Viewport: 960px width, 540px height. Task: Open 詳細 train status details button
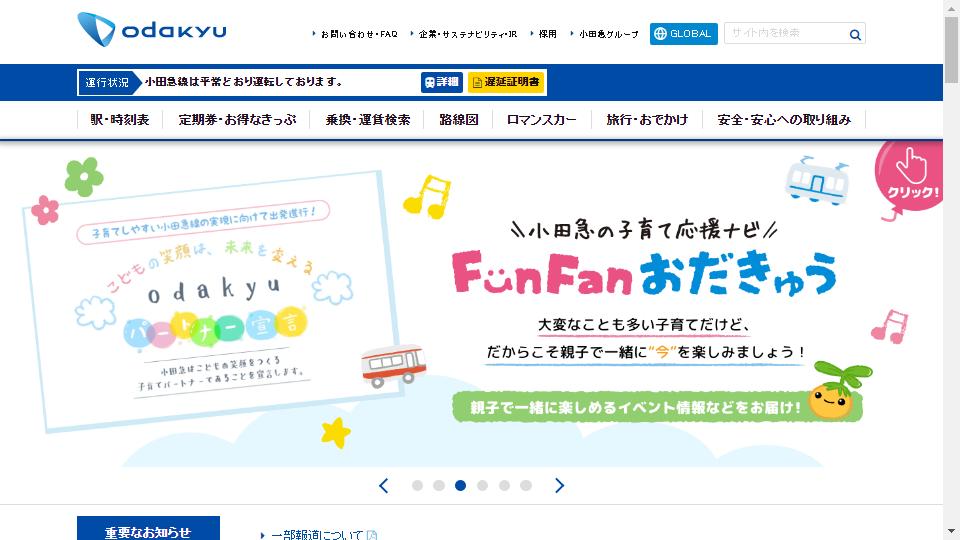(441, 82)
